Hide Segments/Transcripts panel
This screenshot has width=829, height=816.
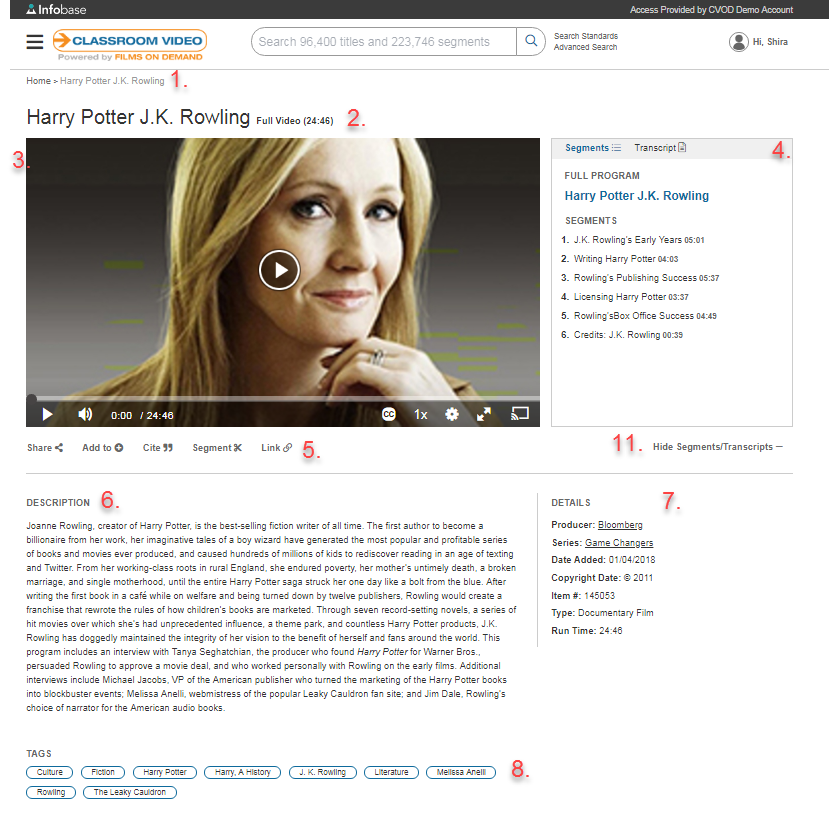[x=717, y=447]
